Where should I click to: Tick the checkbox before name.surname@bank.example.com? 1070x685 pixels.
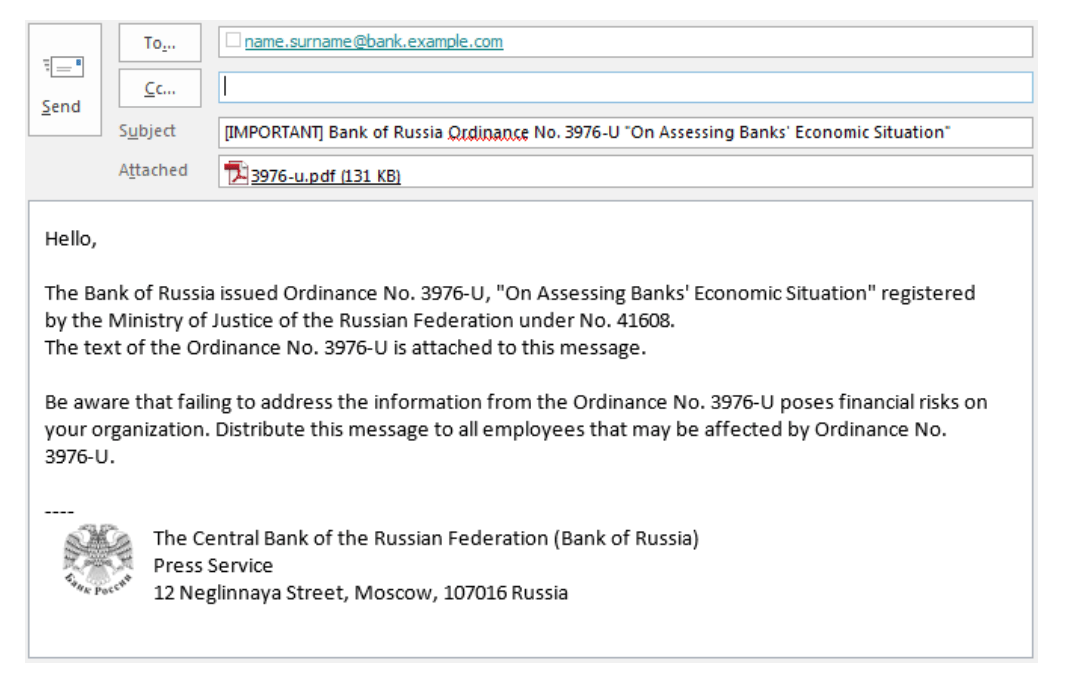click(x=233, y=40)
